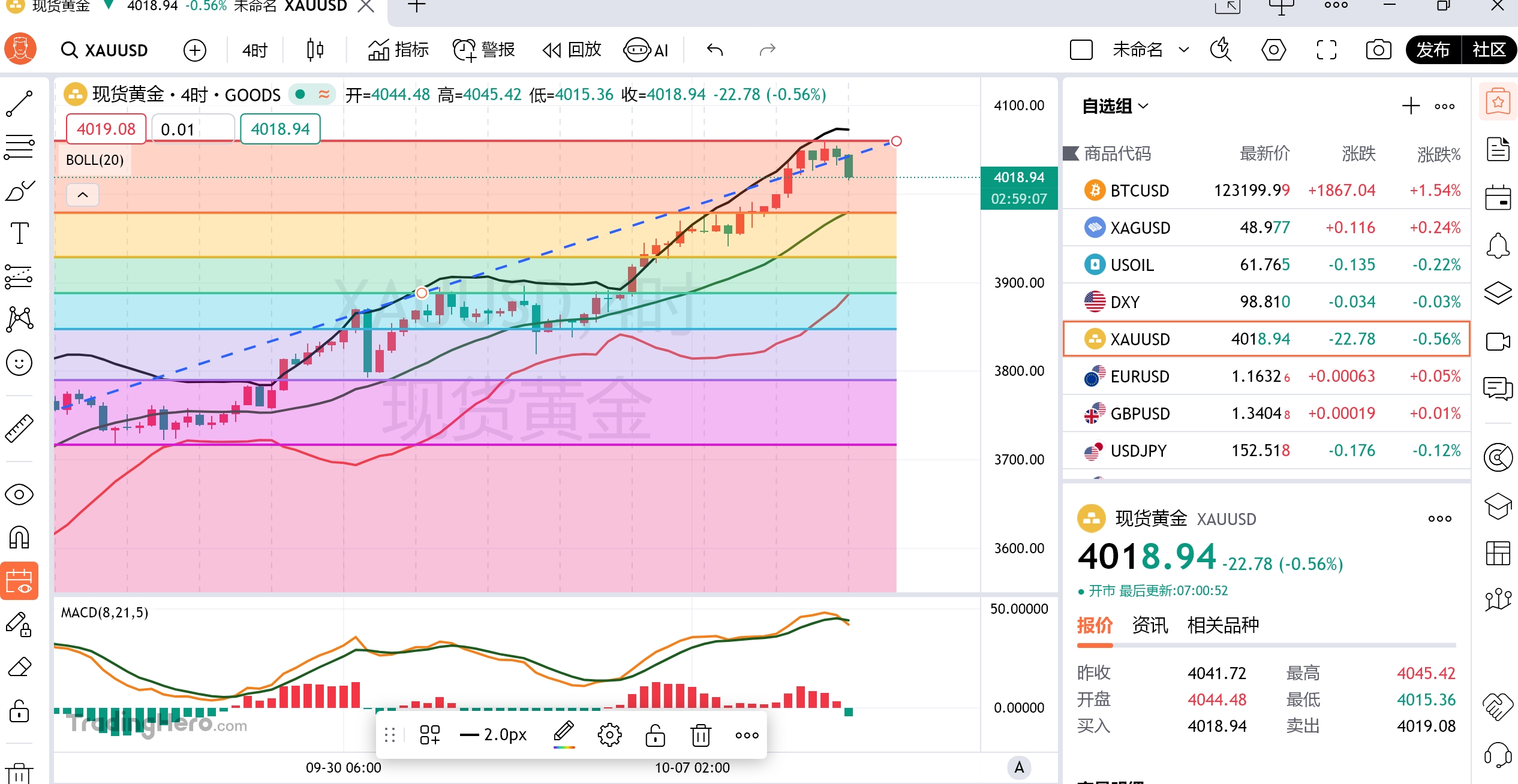Select the ruler measurement tool

pos(19,428)
